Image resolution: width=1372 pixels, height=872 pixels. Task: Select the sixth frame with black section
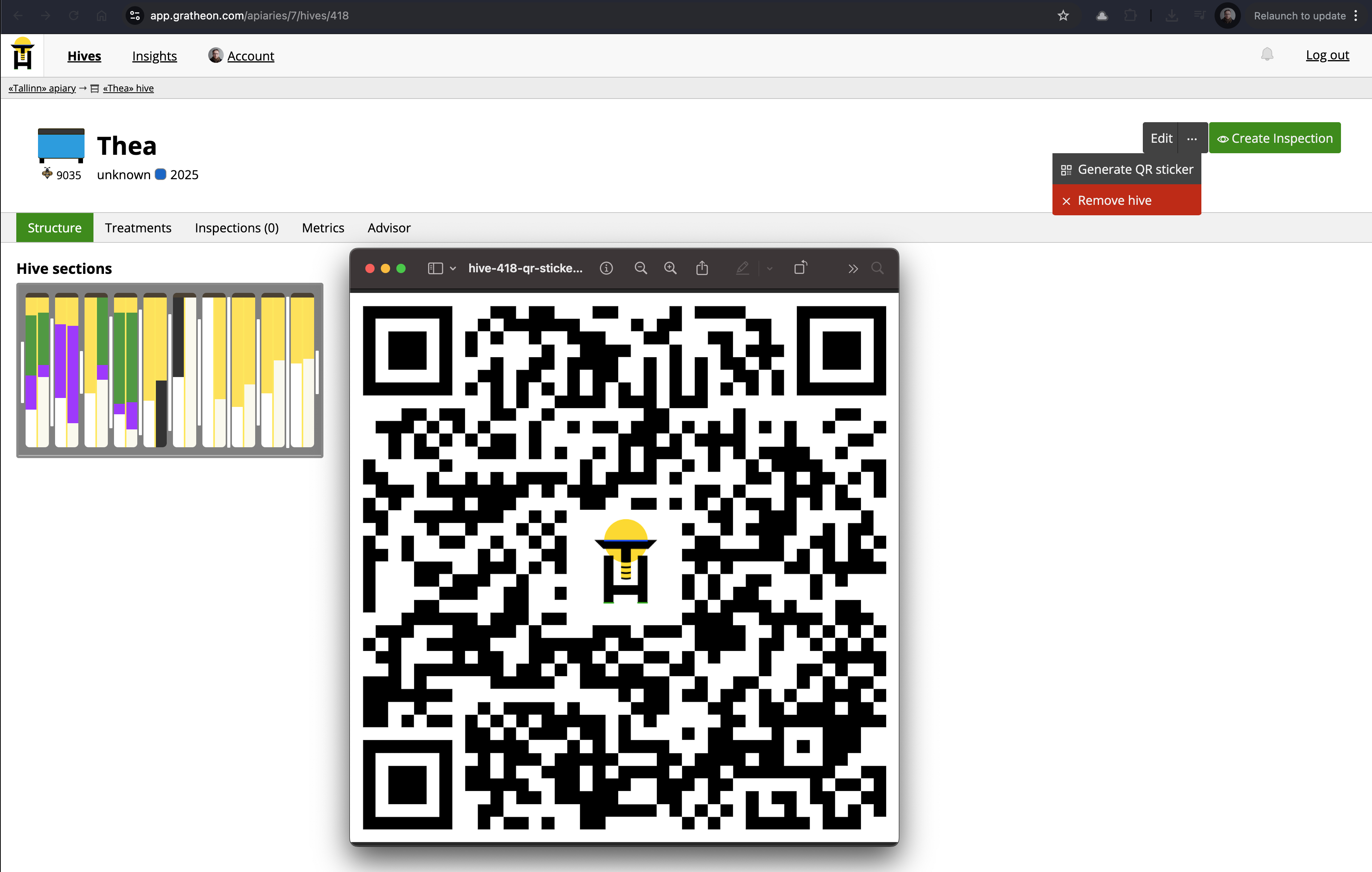(x=185, y=370)
